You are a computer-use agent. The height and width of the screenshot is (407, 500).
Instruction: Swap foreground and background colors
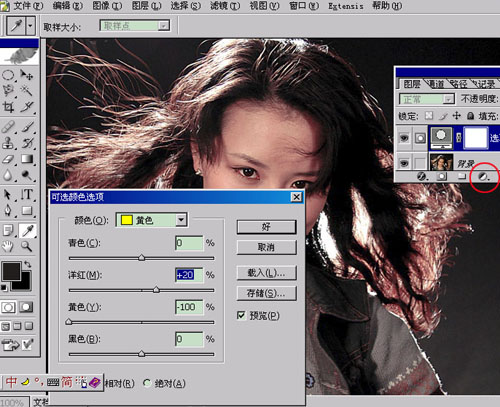(28, 264)
